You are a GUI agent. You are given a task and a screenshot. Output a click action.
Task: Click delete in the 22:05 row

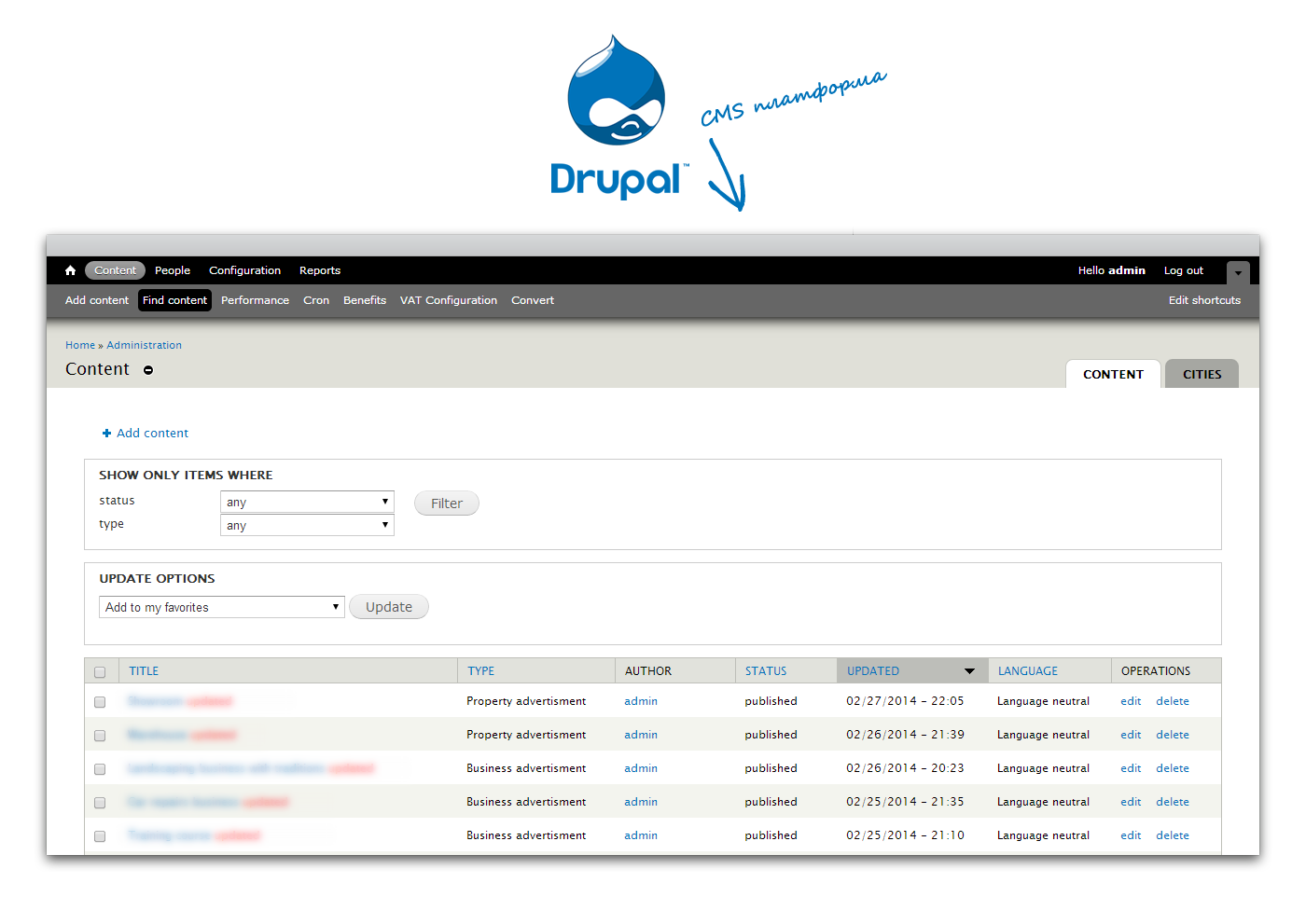(1173, 701)
